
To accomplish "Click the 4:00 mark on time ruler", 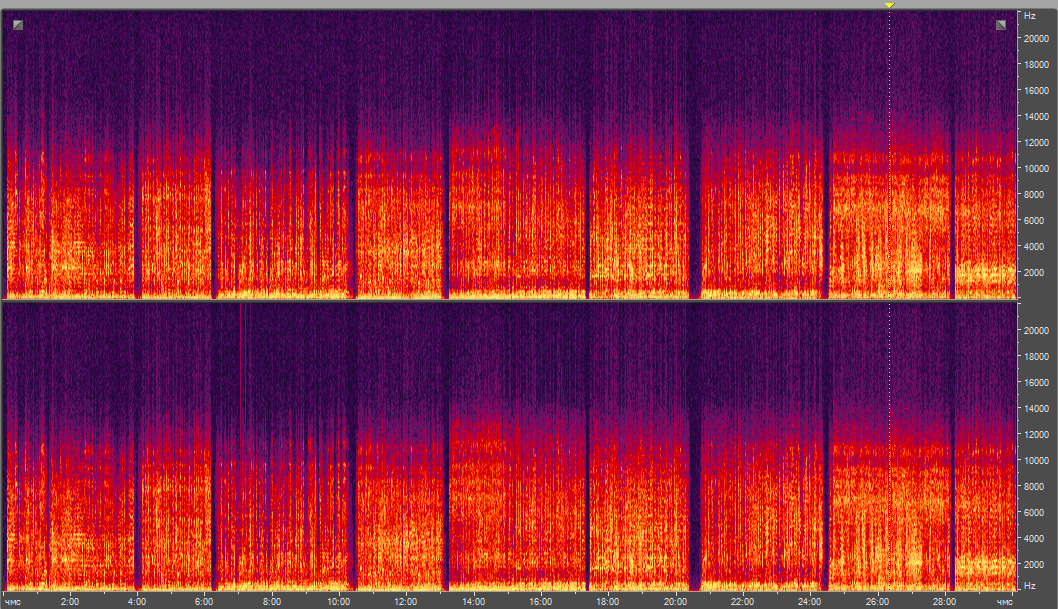I will point(137,602).
